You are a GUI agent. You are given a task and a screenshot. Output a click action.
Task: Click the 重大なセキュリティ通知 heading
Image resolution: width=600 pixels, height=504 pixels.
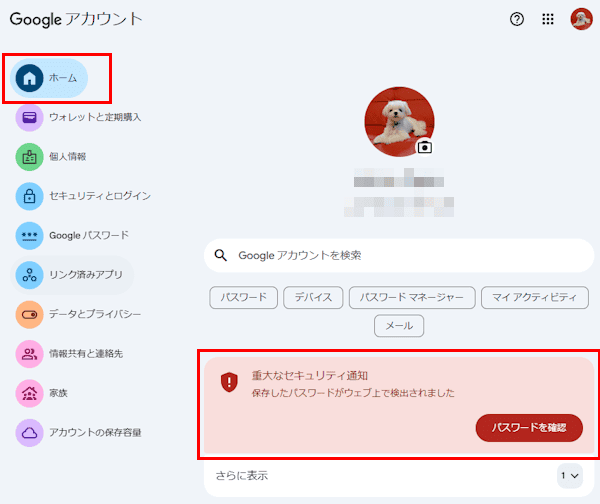pos(310,376)
